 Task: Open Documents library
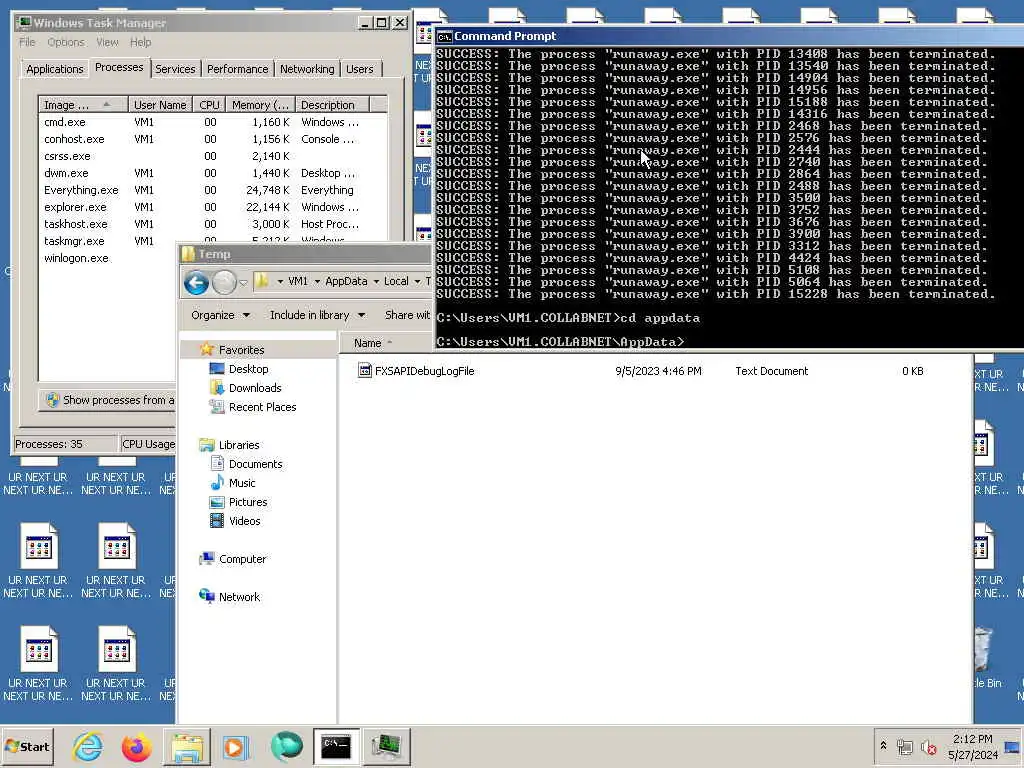[255, 464]
